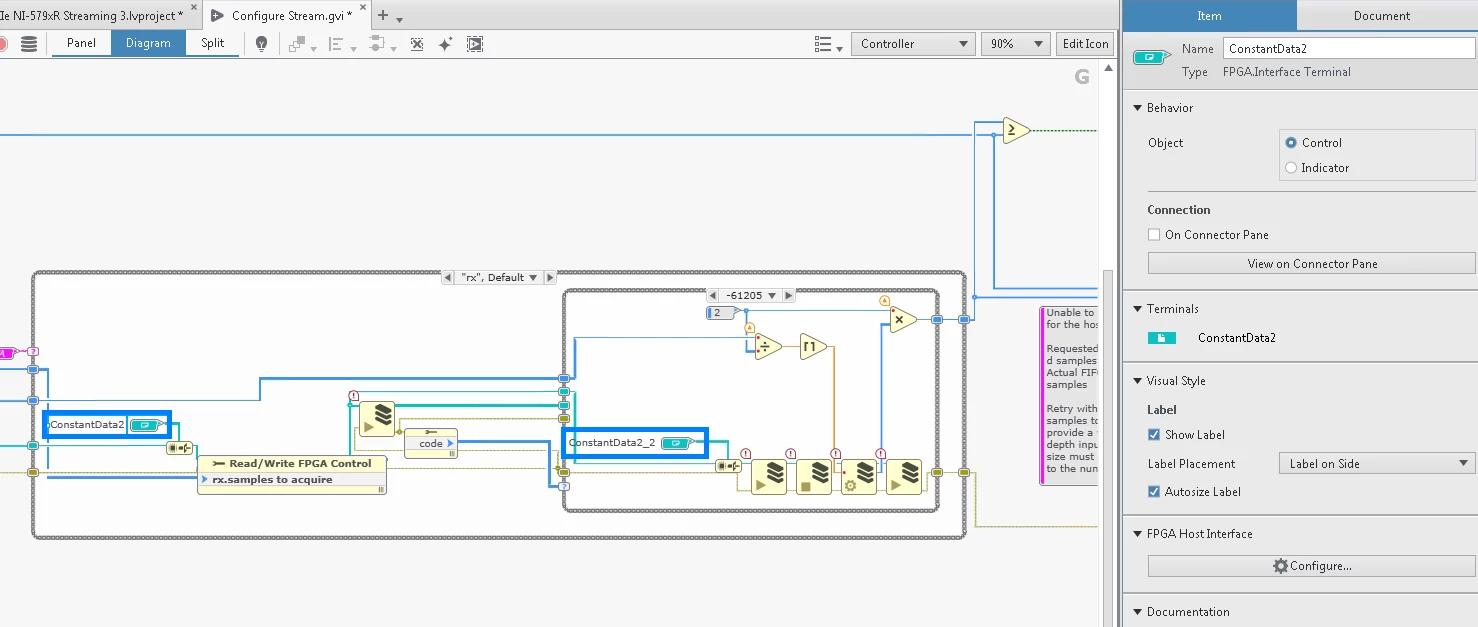Click the create SubVI from selection icon
Viewport: 1478px width, 627px height.
click(x=474, y=44)
